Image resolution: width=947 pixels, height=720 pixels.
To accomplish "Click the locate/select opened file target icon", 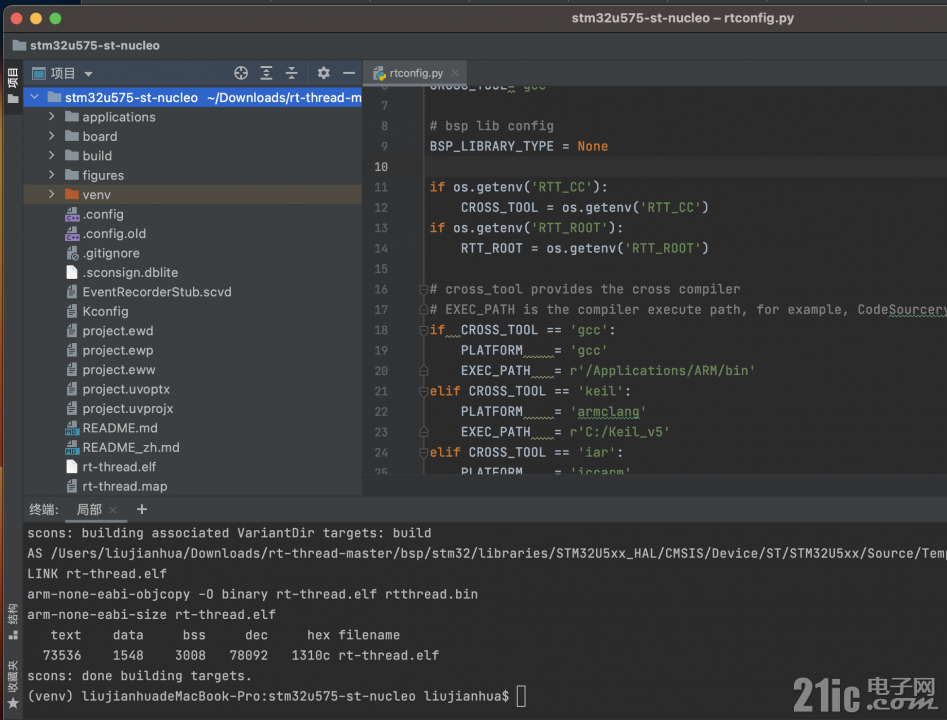I will point(241,73).
